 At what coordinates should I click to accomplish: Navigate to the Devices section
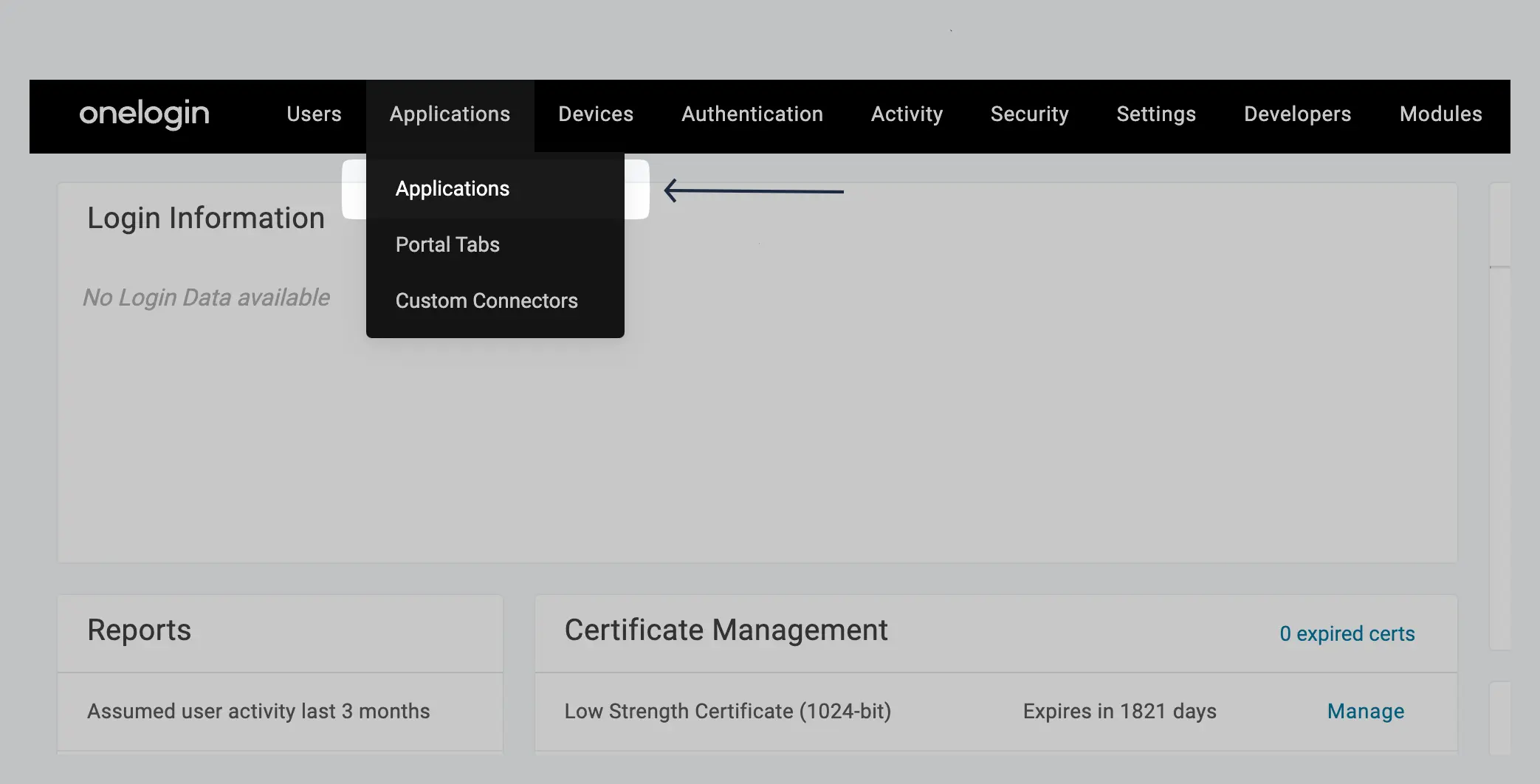pyautogui.click(x=595, y=114)
